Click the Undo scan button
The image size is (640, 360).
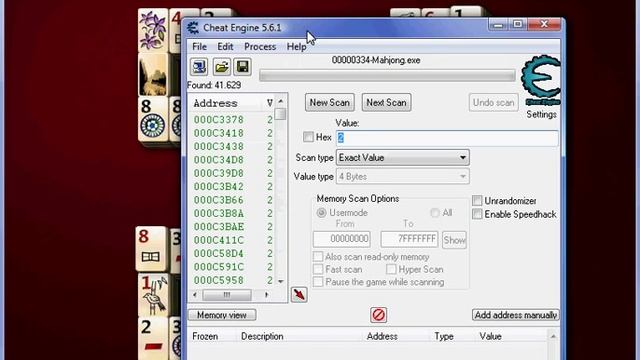click(493, 102)
